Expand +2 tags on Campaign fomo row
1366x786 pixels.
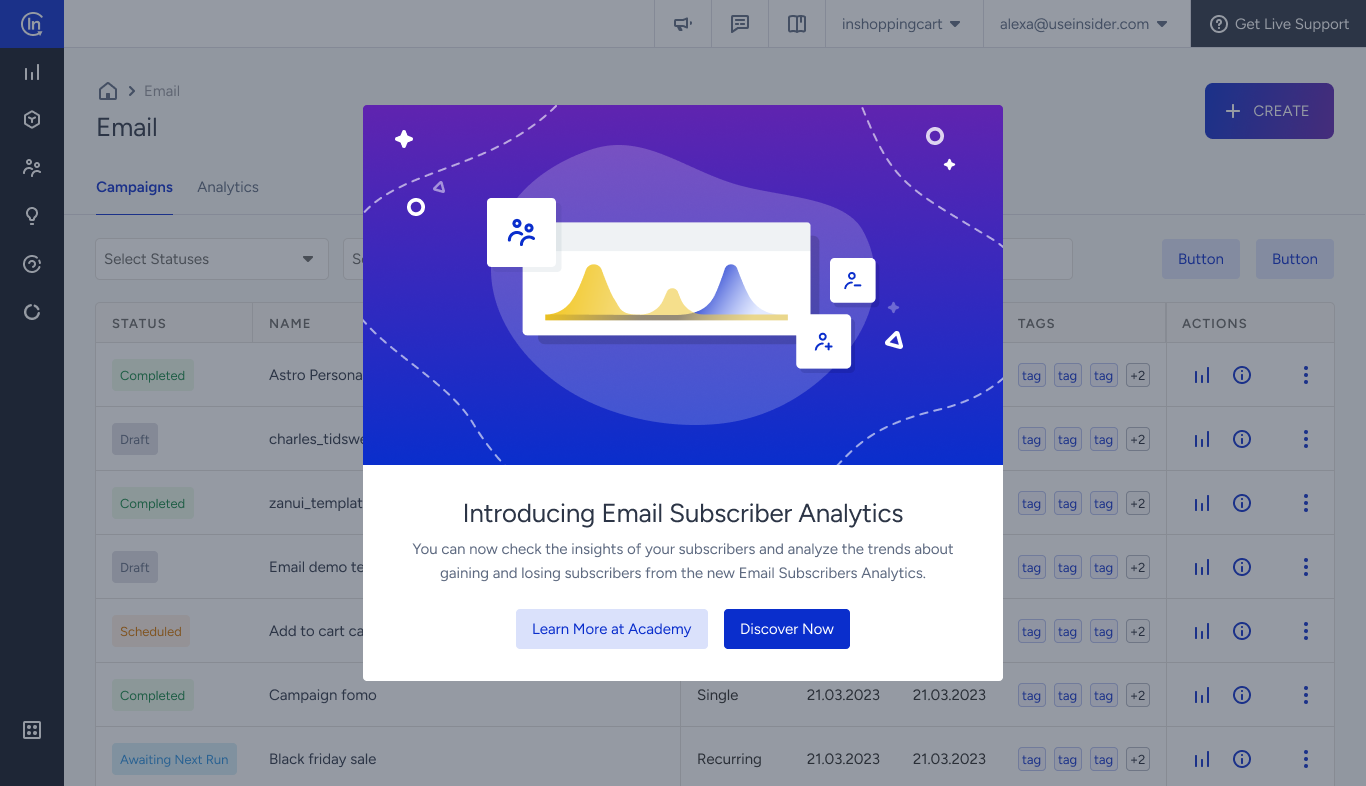click(x=1138, y=696)
